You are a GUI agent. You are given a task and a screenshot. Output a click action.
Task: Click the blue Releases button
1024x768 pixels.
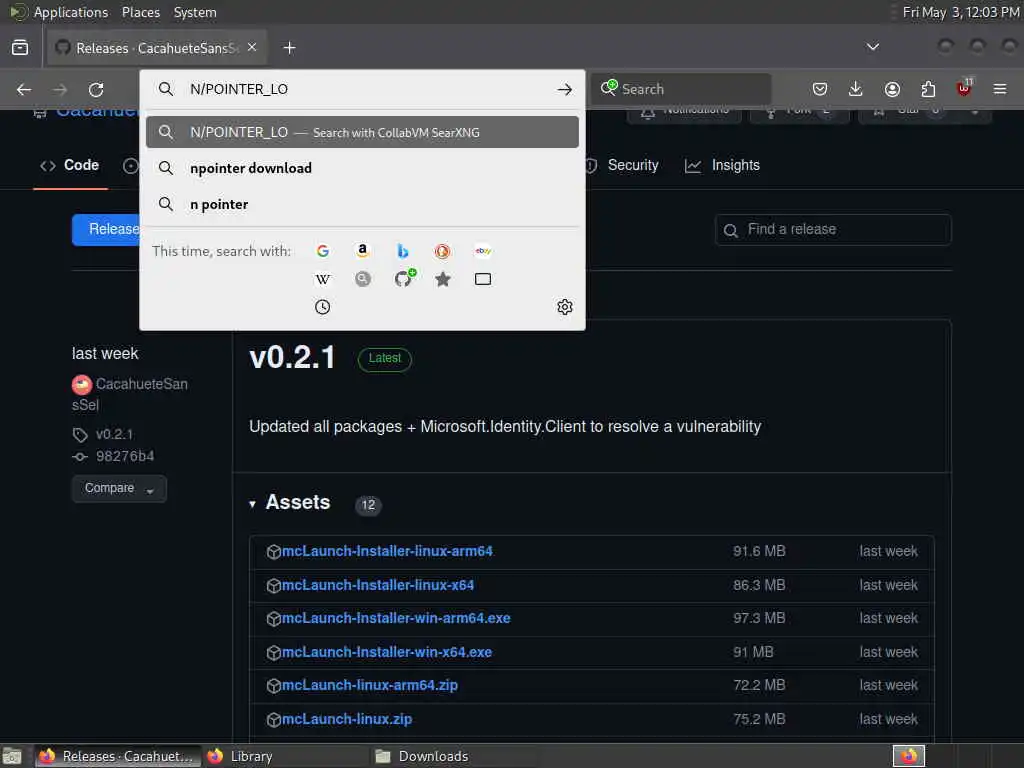(x=106, y=229)
